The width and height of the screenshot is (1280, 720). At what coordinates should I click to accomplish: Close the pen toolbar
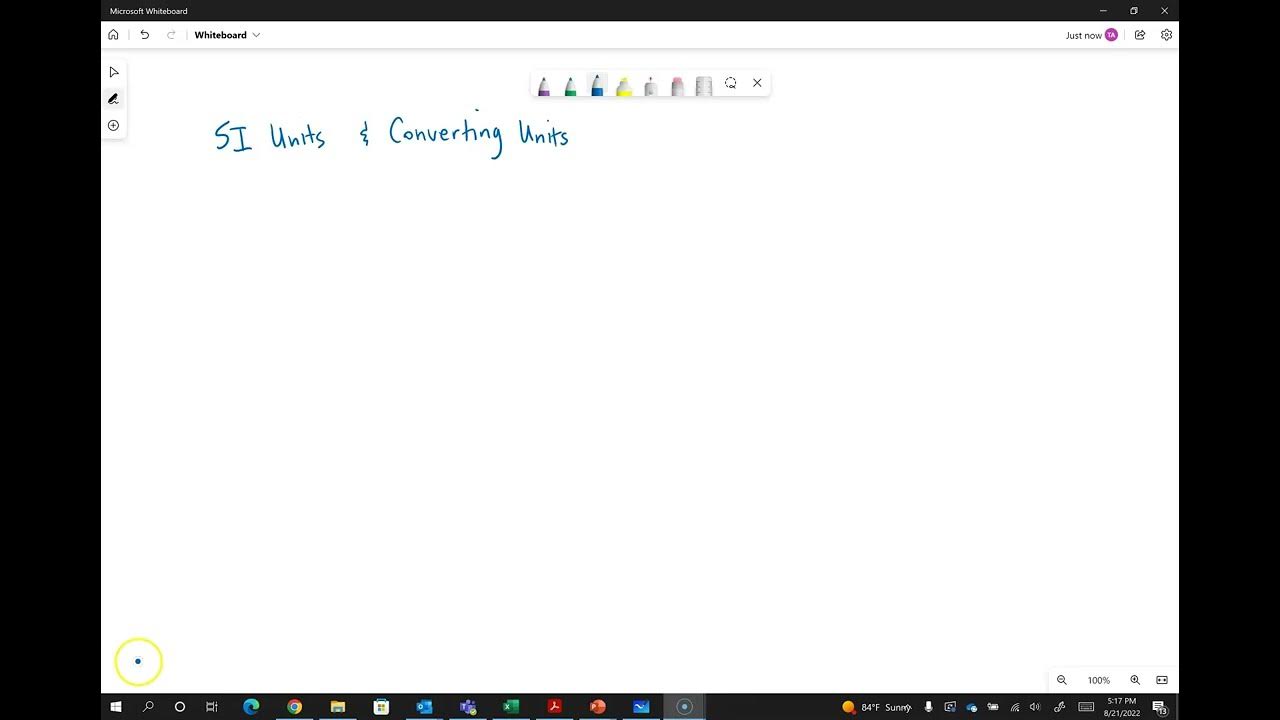(x=757, y=83)
